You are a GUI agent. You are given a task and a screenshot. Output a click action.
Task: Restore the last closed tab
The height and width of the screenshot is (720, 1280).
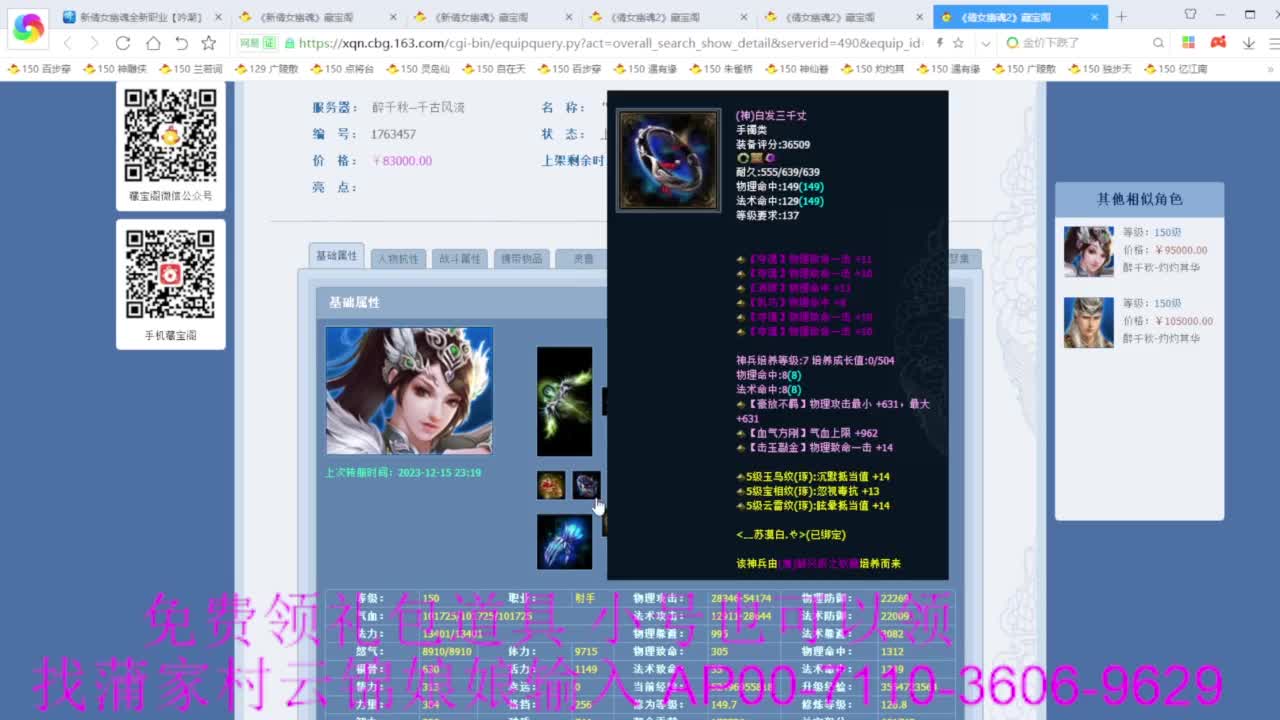coord(181,43)
